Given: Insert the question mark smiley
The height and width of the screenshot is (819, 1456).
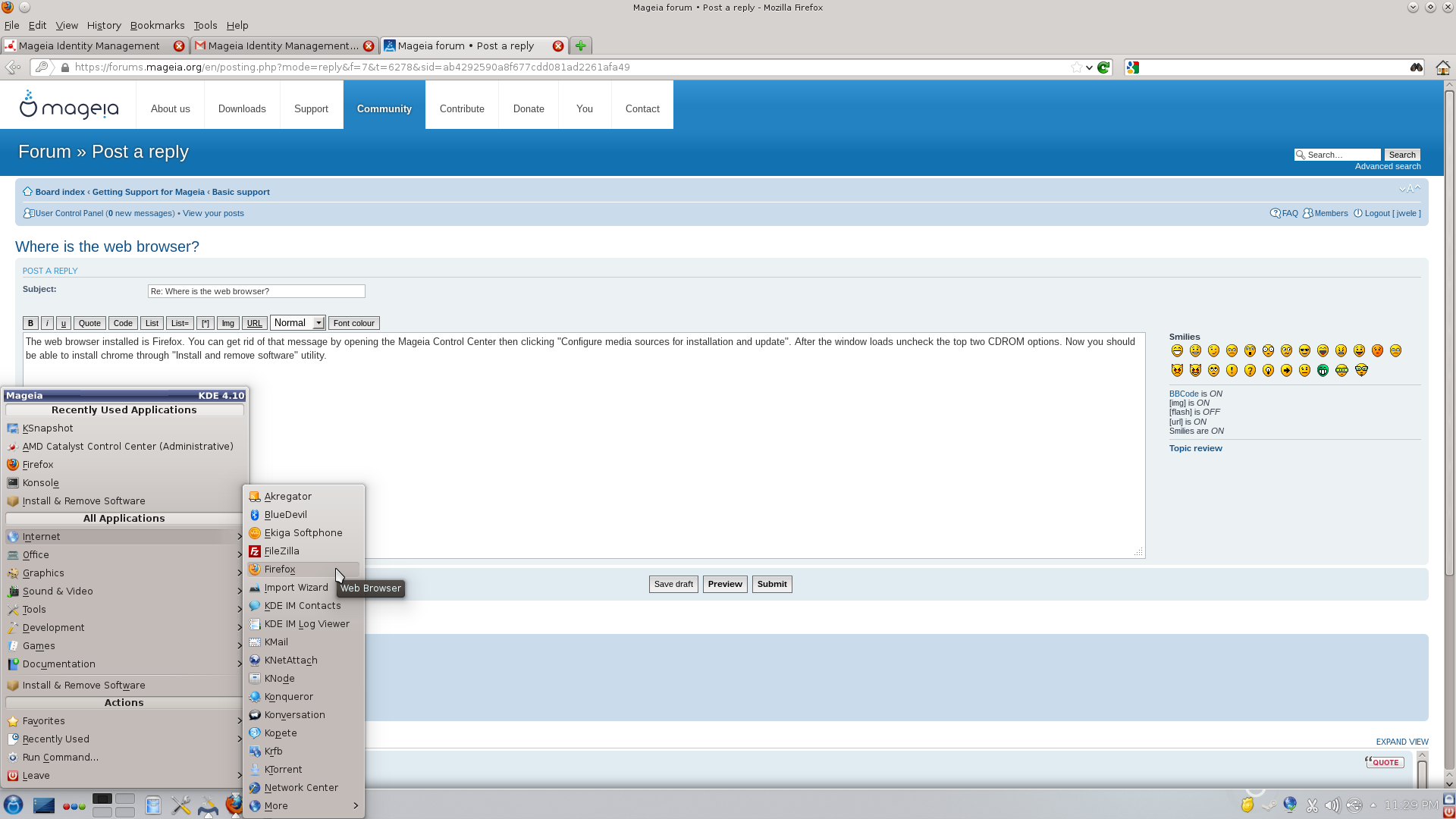Looking at the screenshot, I should [1250, 371].
